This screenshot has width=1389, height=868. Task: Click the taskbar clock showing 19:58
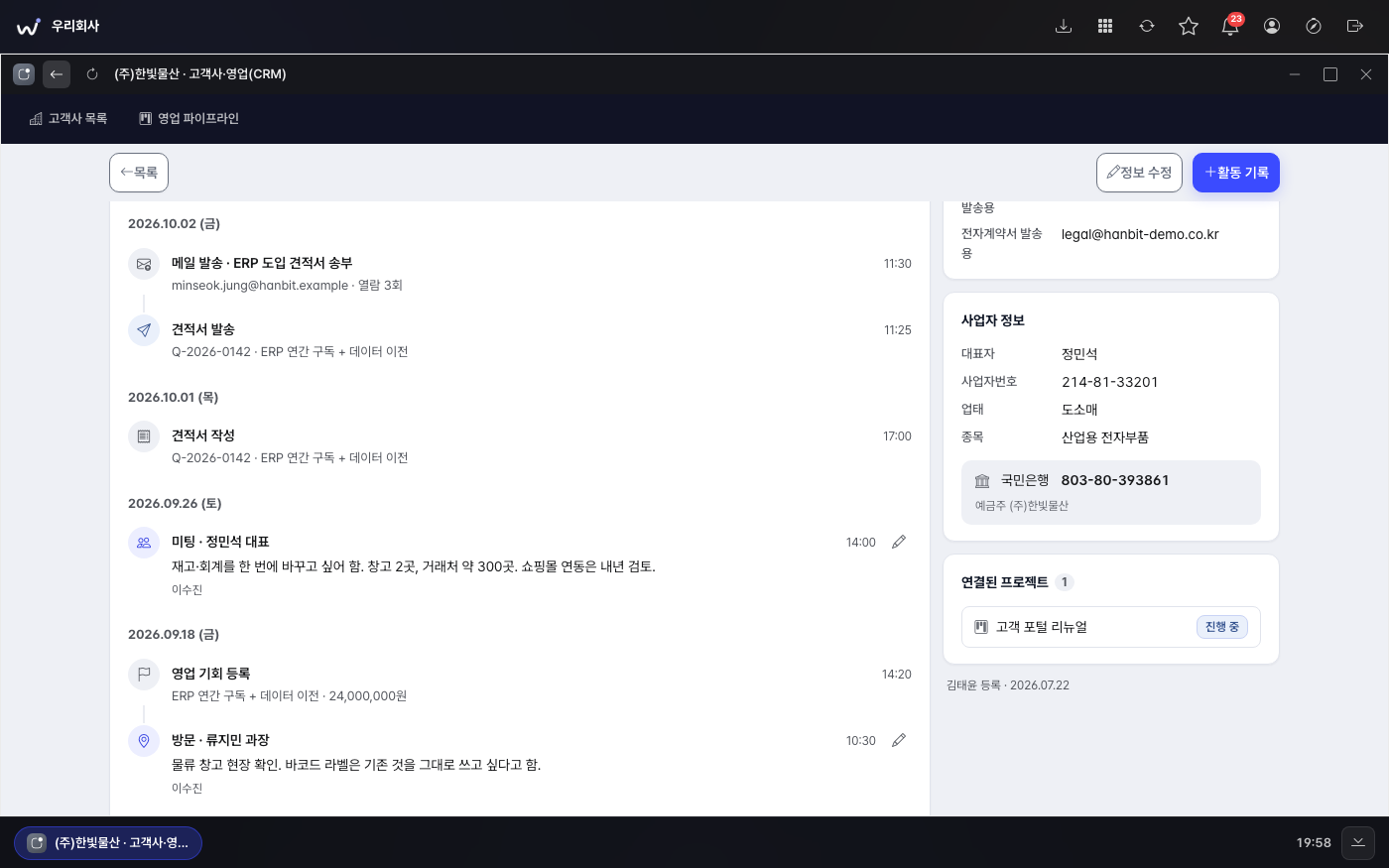pos(1314,843)
